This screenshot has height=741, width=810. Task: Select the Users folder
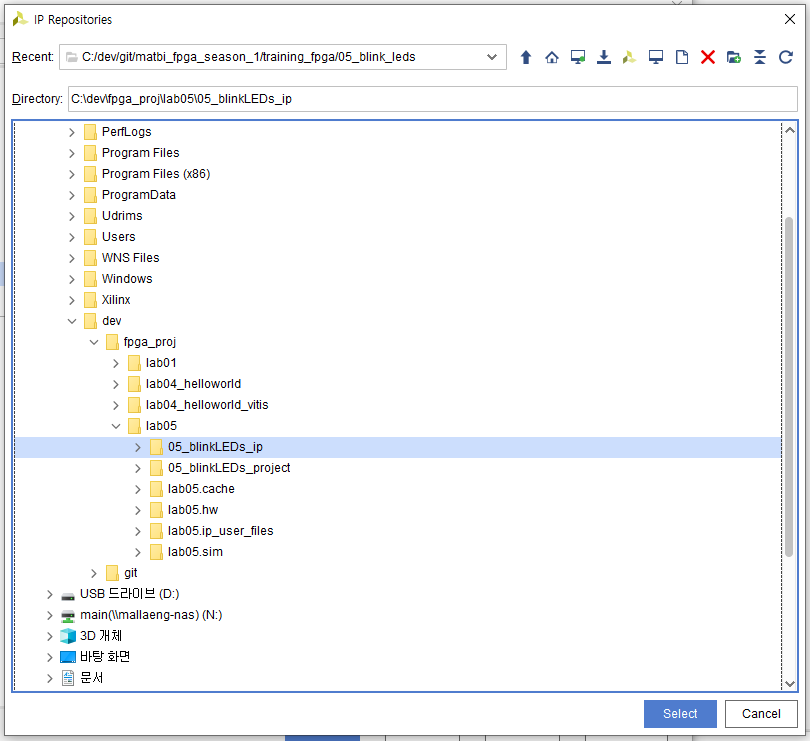tap(118, 237)
